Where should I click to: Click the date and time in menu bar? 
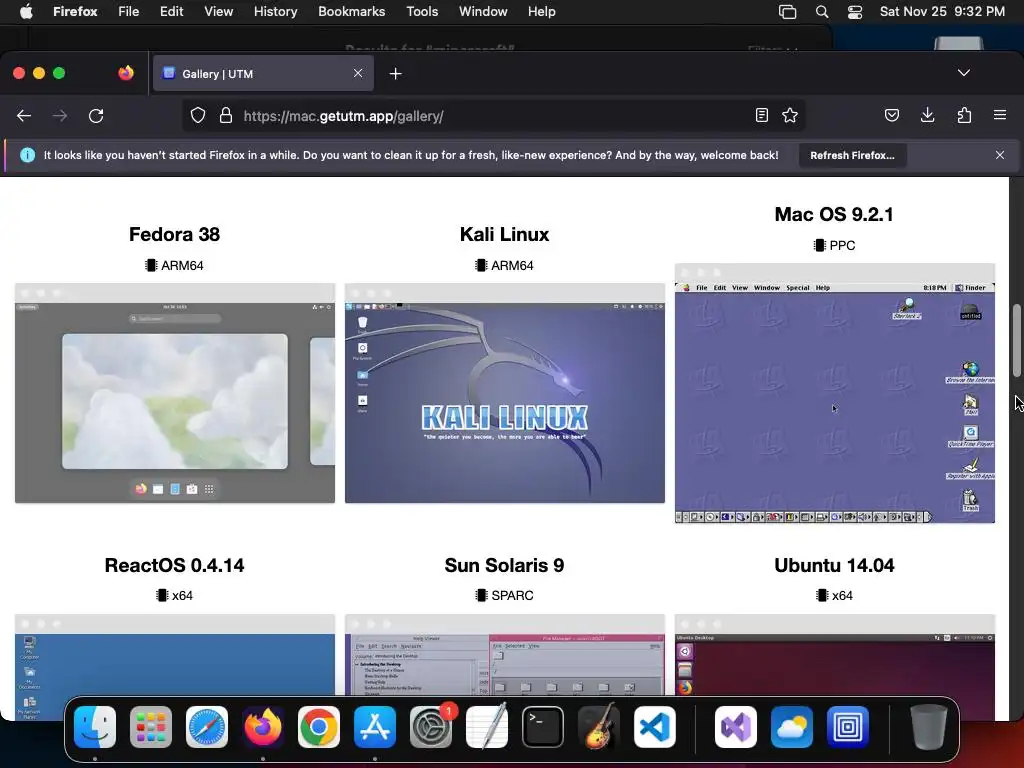[942, 11]
